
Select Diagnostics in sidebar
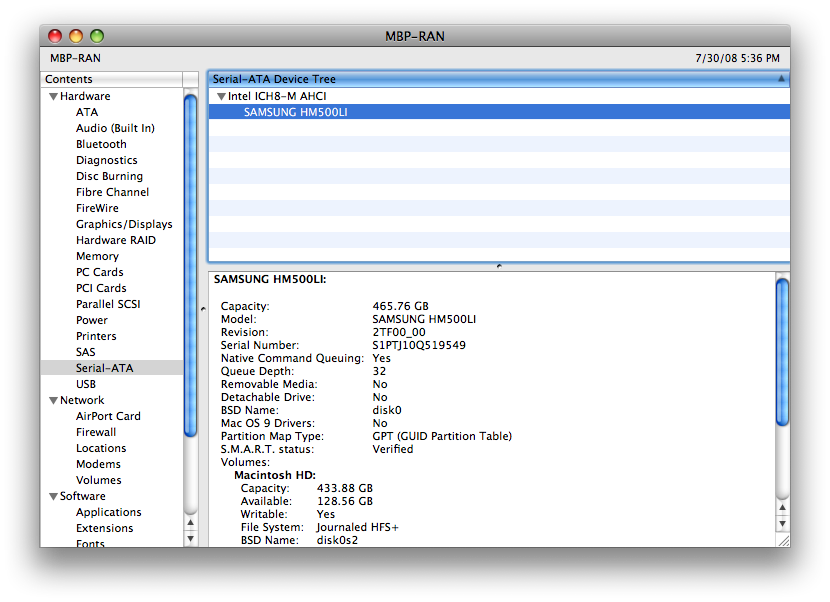click(106, 160)
